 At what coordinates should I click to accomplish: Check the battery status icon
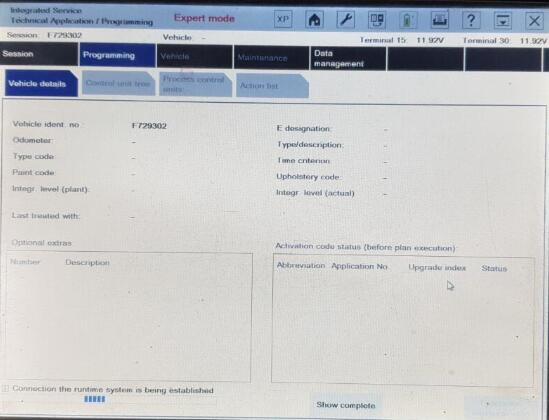(x=408, y=20)
